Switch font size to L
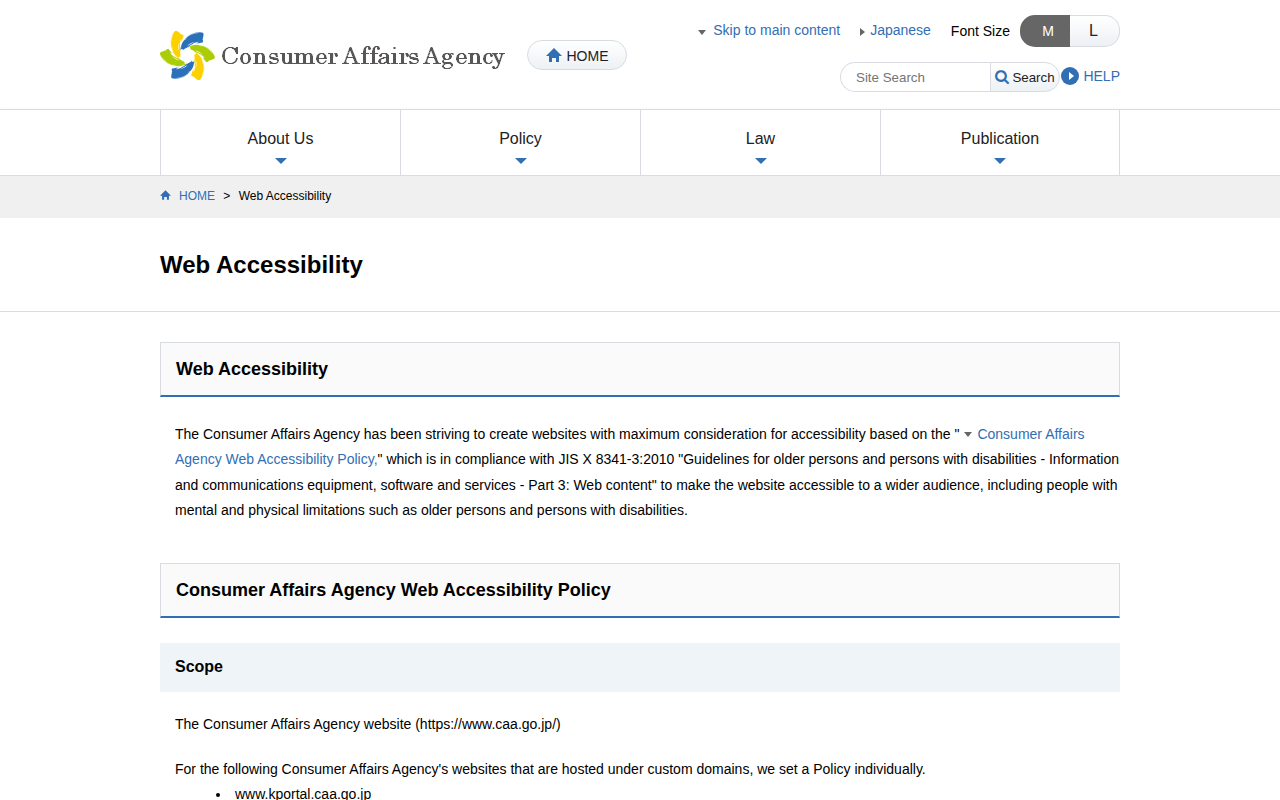This screenshot has width=1280, height=800. coord(1093,31)
